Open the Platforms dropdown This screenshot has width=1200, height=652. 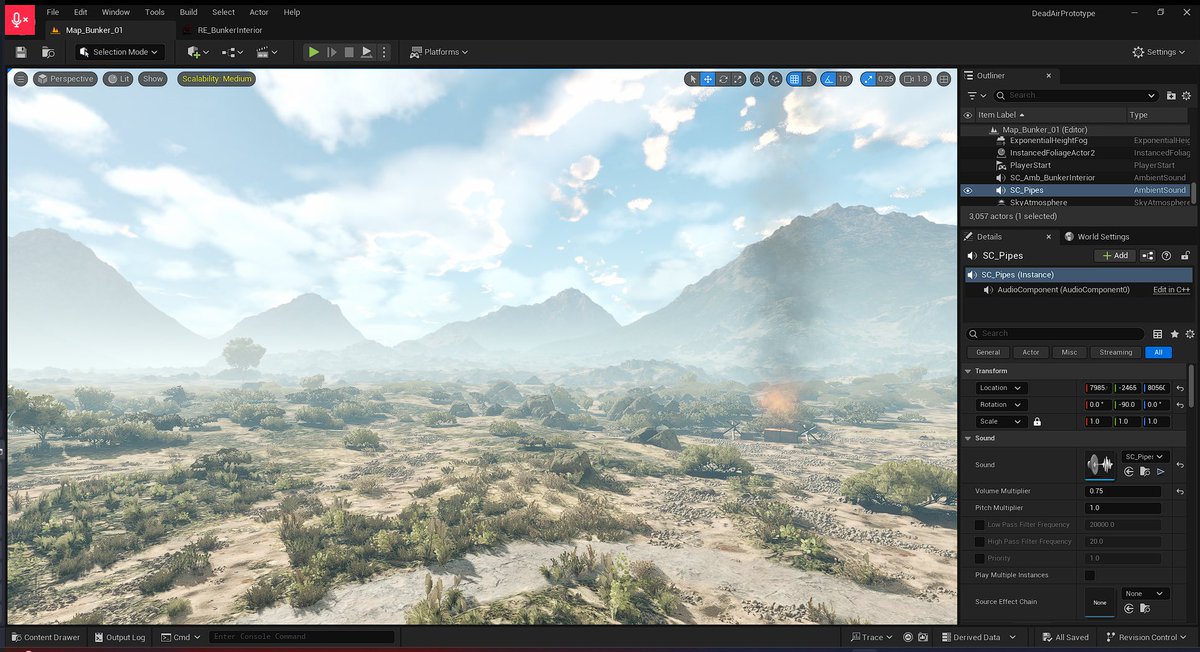[x=439, y=52]
